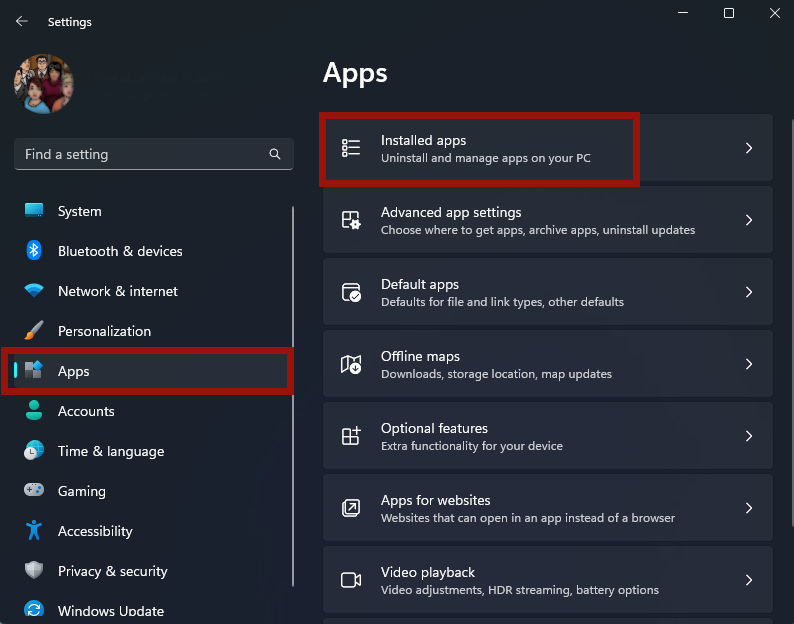The height and width of the screenshot is (624, 794).
Task: Expand Default apps chevron
Action: click(749, 292)
